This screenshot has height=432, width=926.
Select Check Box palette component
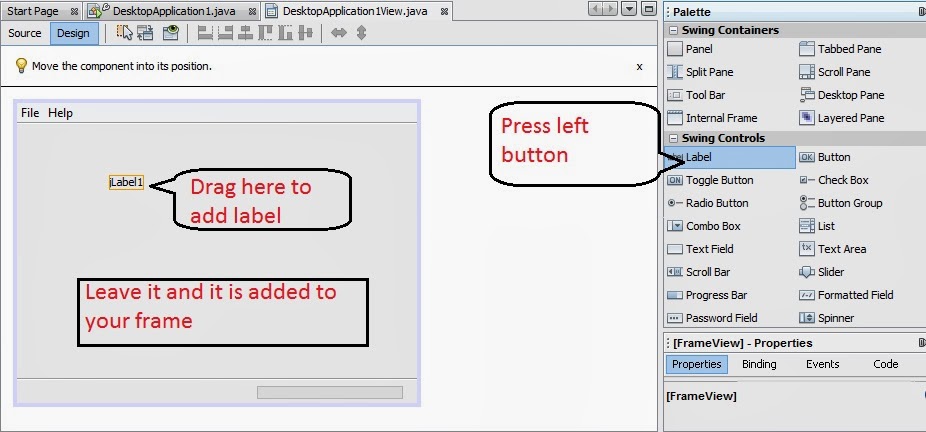pyautogui.click(x=834, y=180)
